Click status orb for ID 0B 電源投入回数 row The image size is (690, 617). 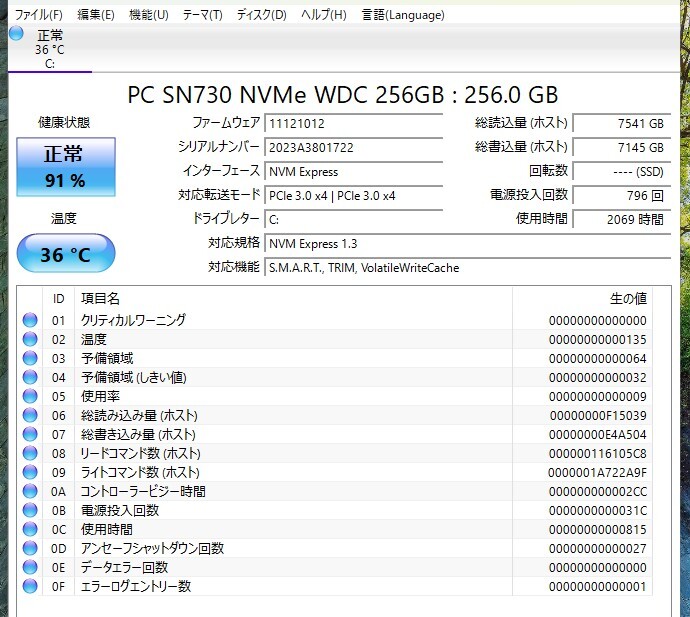30,510
